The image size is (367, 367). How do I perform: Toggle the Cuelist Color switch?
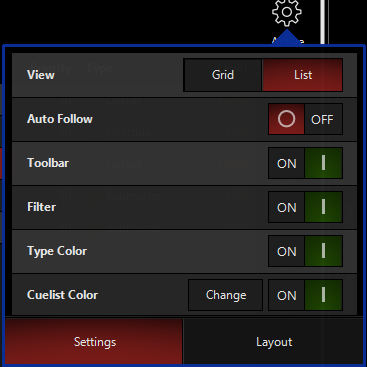point(305,295)
